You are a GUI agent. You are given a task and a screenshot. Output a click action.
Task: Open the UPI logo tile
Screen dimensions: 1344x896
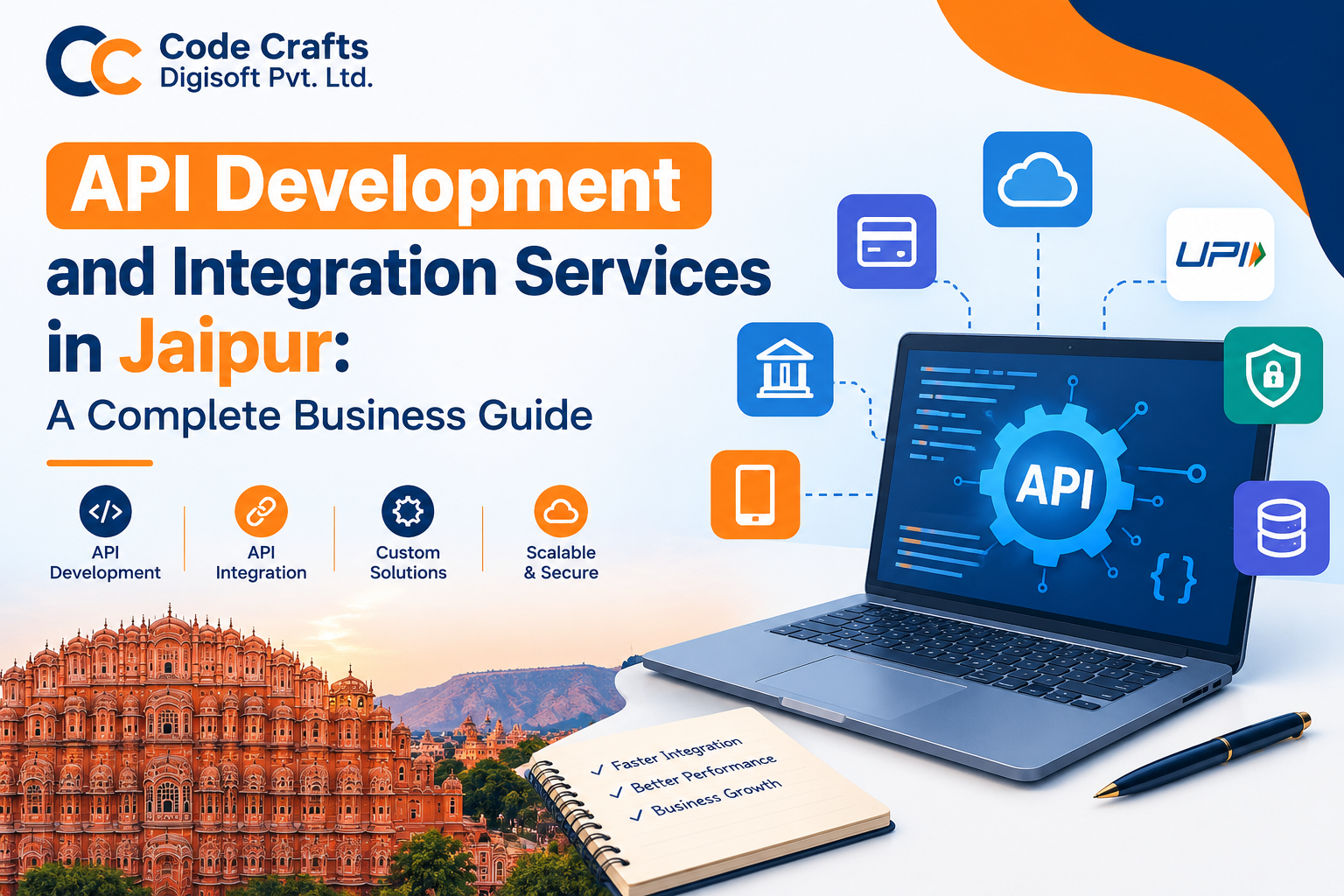[x=1220, y=255]
